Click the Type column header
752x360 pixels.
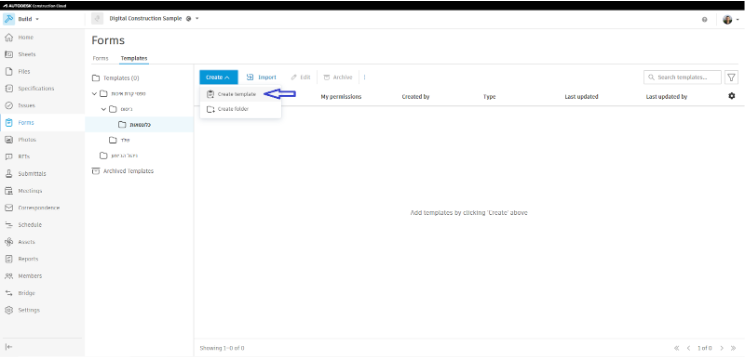point(489,97)
